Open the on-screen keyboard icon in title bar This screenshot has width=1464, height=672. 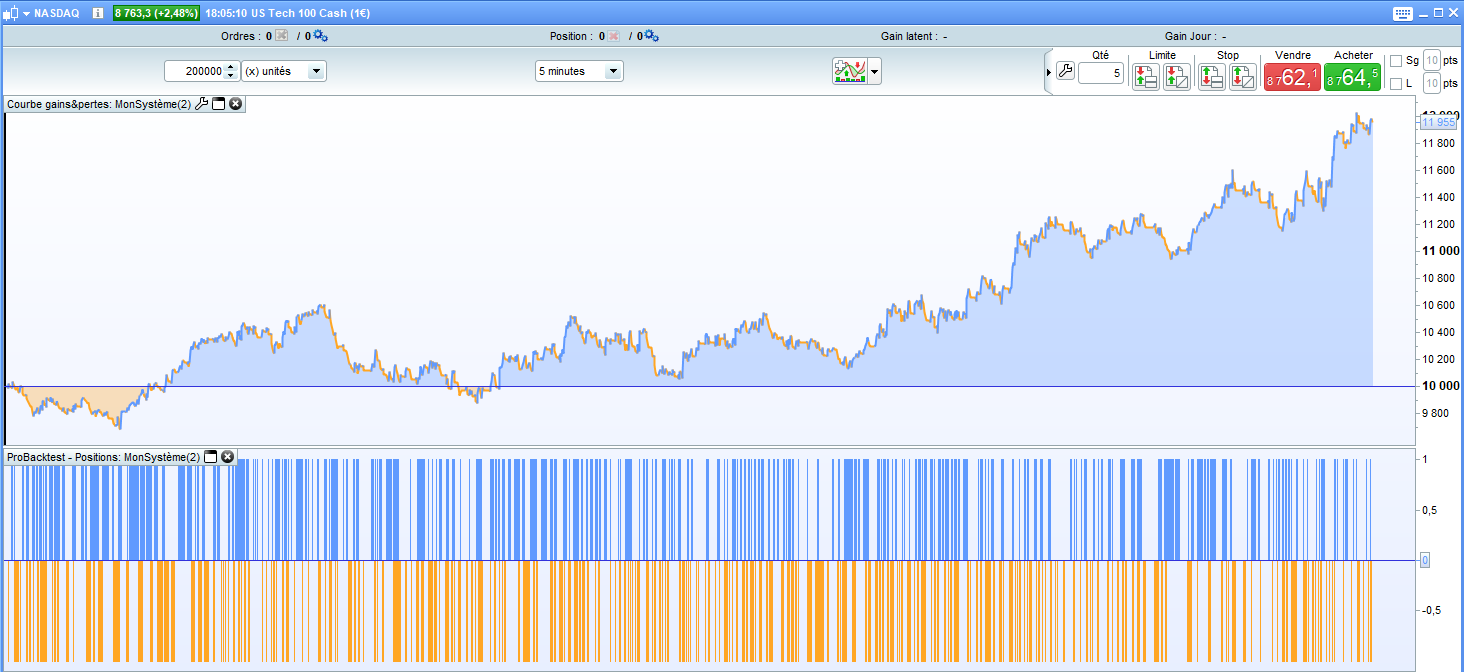pyautogui.click(x=1402, y=13)
